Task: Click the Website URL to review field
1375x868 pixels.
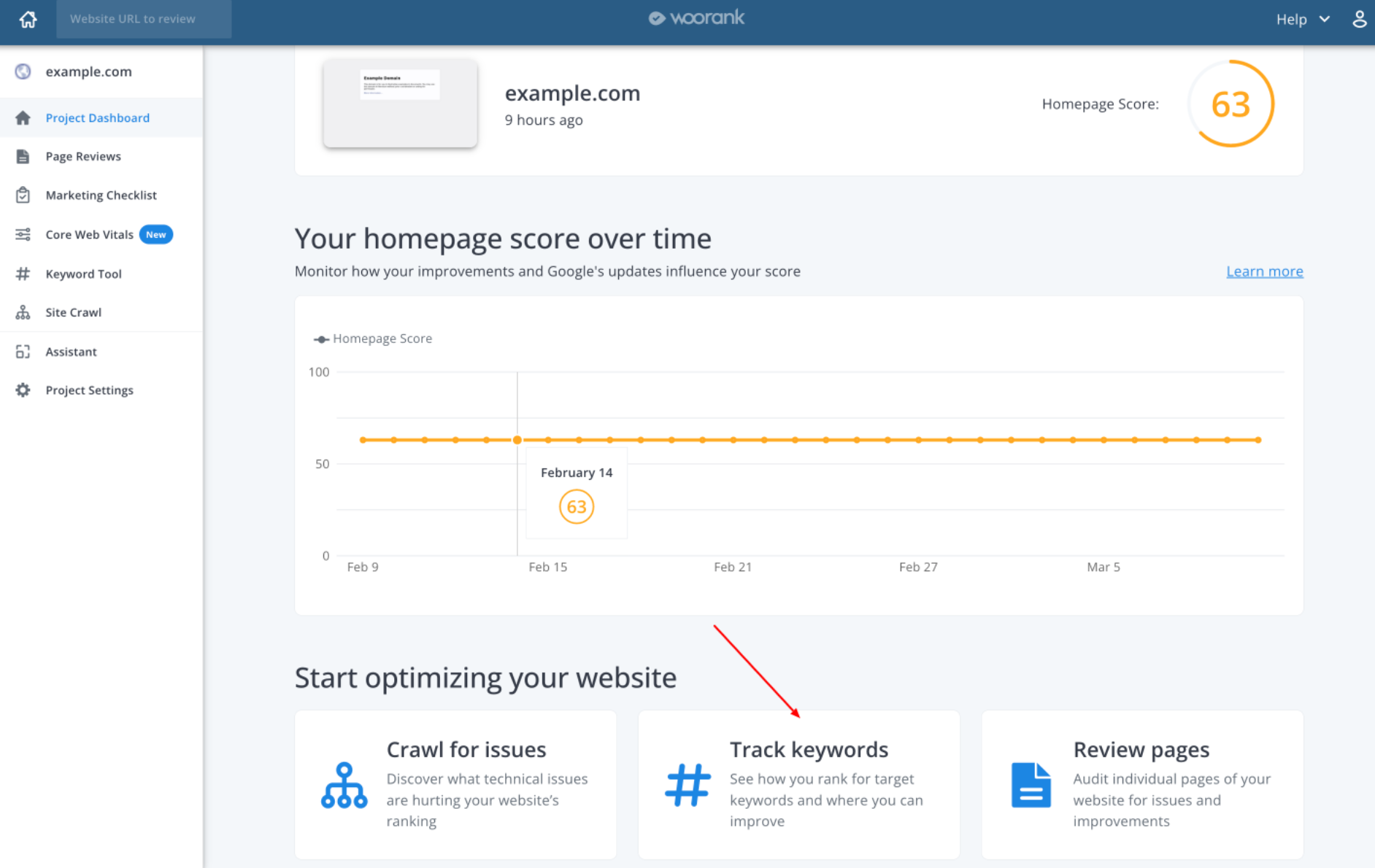Action: 144,19
